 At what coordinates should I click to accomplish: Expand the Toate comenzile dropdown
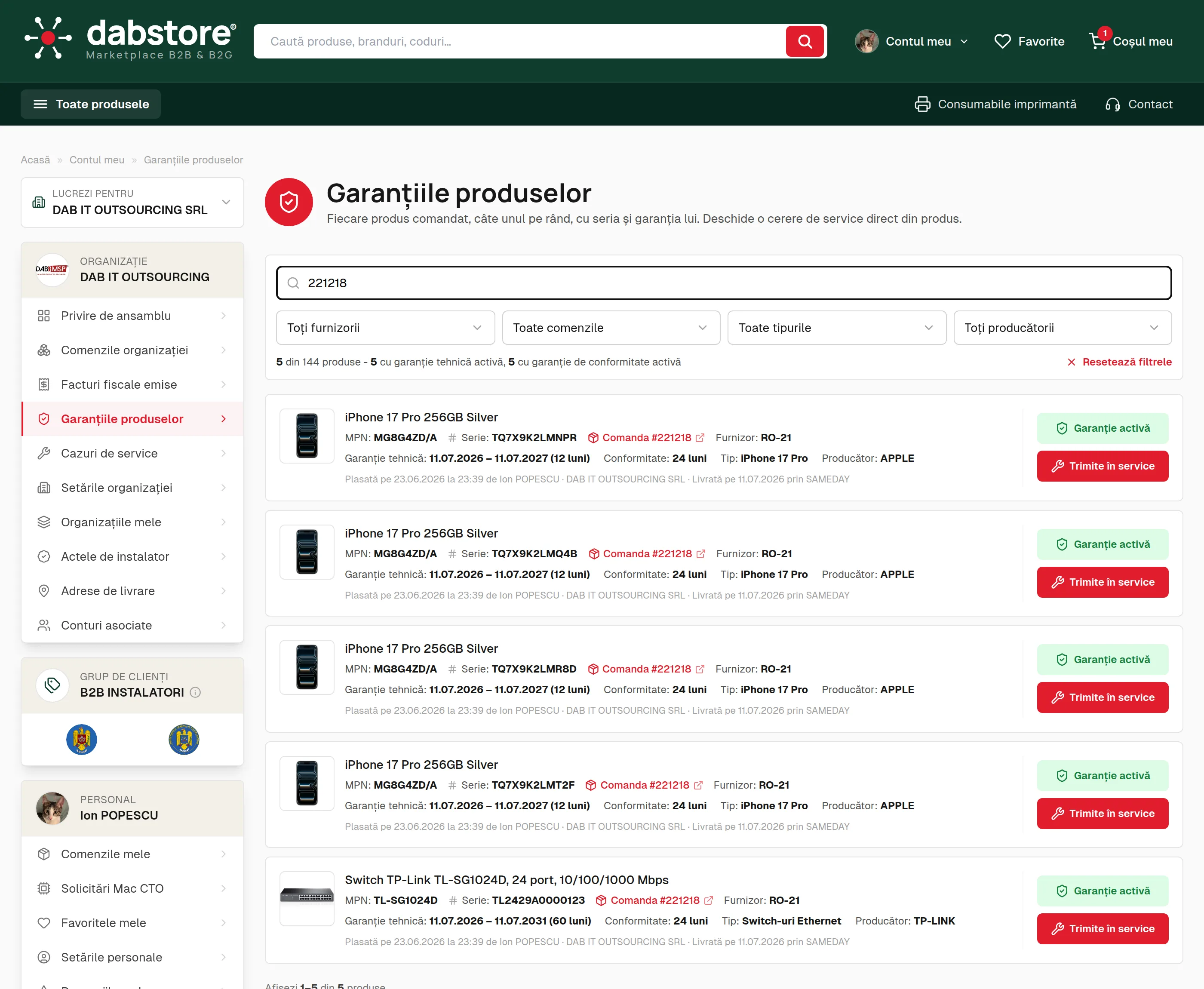click(611, 328)
